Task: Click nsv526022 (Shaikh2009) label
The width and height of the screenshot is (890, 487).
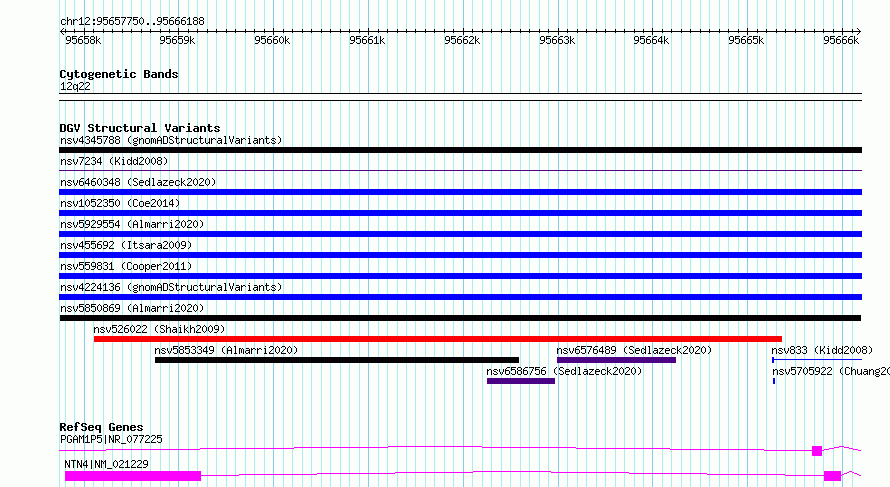Action: pyautogui.click(x=159, y=329)
